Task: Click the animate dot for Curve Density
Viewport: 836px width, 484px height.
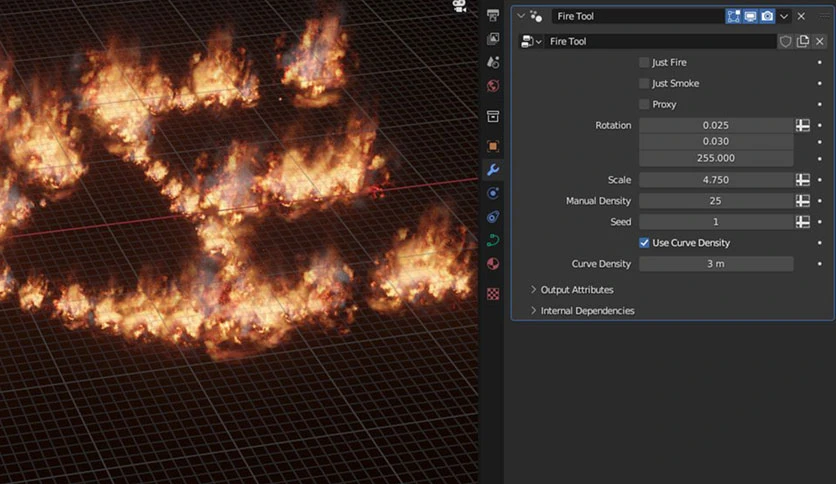Action: (x=819, y=264)
